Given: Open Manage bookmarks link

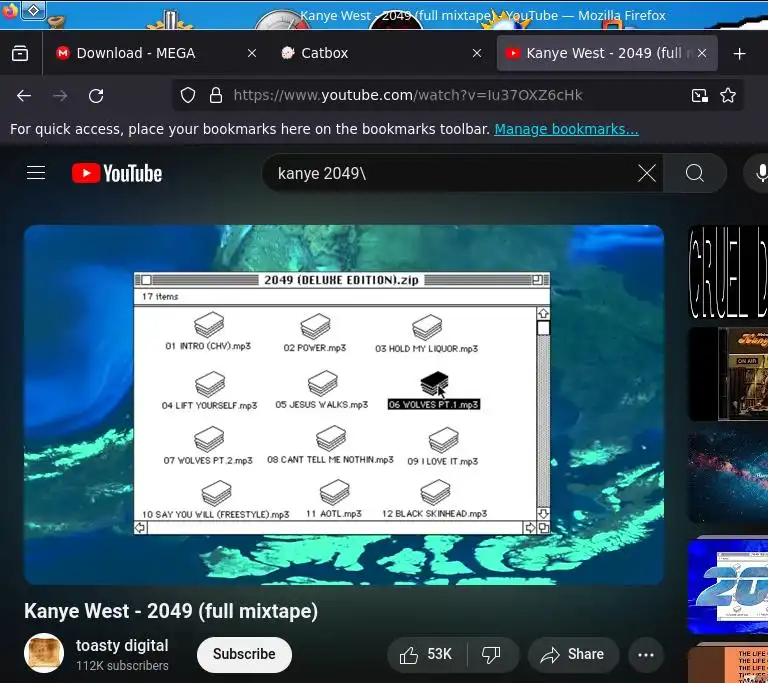Looking at the screenshot, I should click(566, 129).
